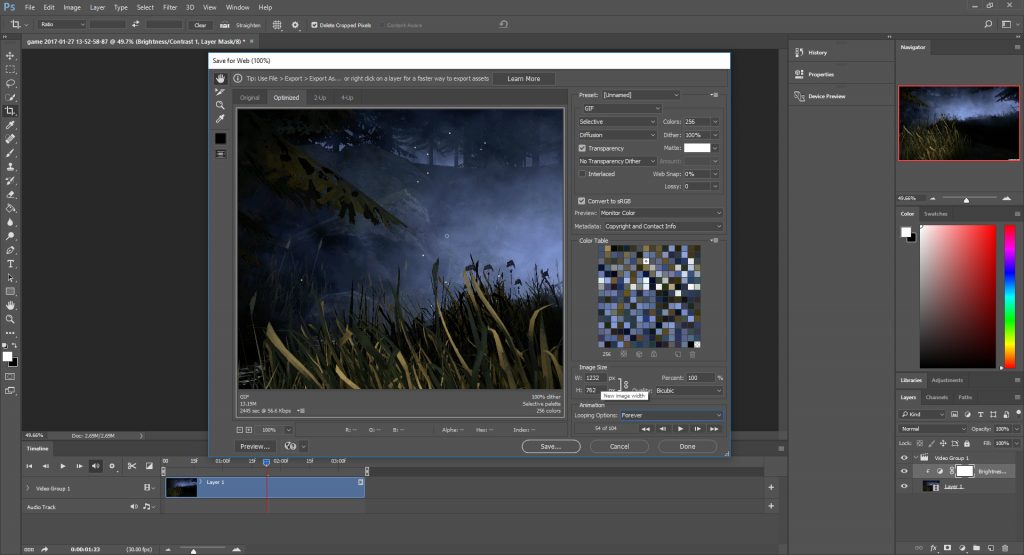Open the No Transparency Dither dropdown
The height and width of the screenshot is (555, 1024).
tap(617, 161)
